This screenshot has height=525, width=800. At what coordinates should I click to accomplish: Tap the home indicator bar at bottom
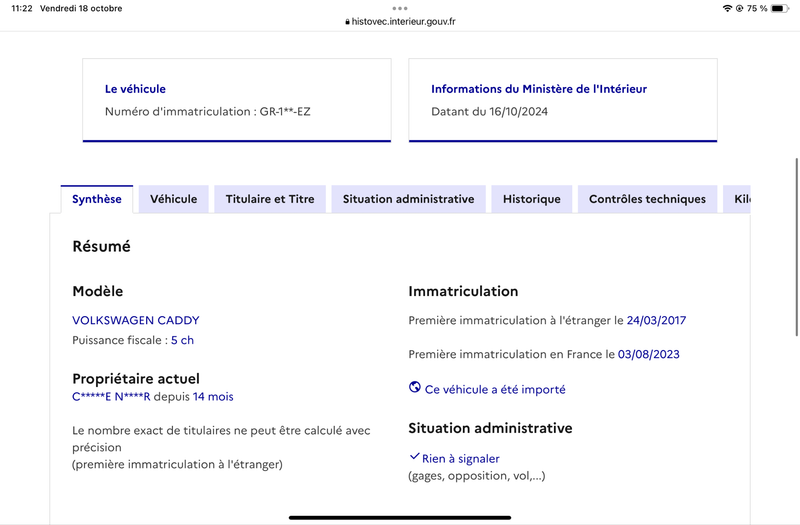[400, 517]
